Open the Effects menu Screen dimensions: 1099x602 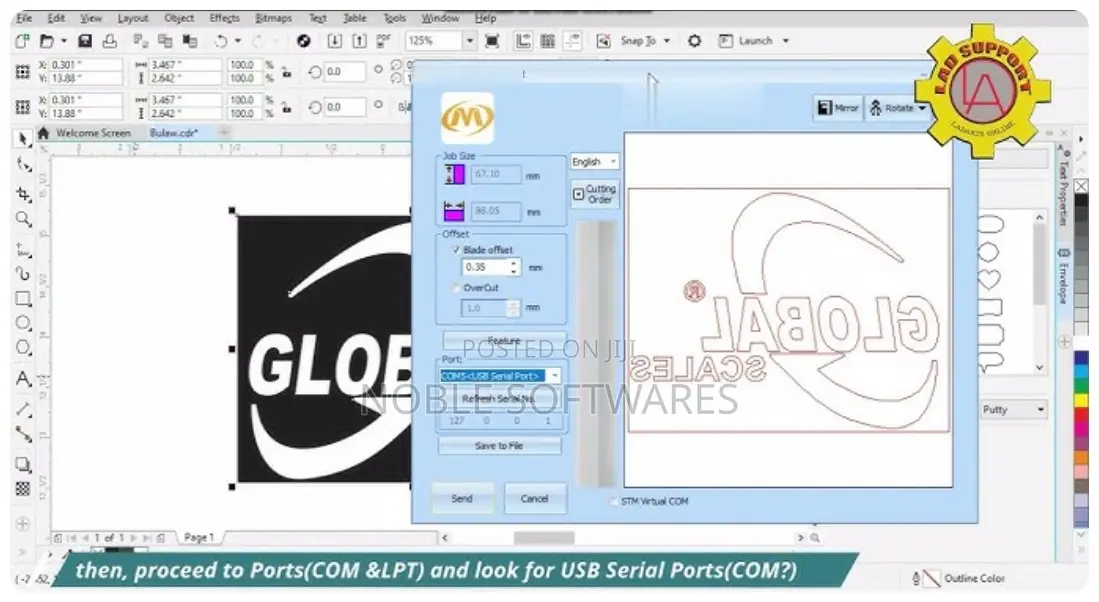224,18
